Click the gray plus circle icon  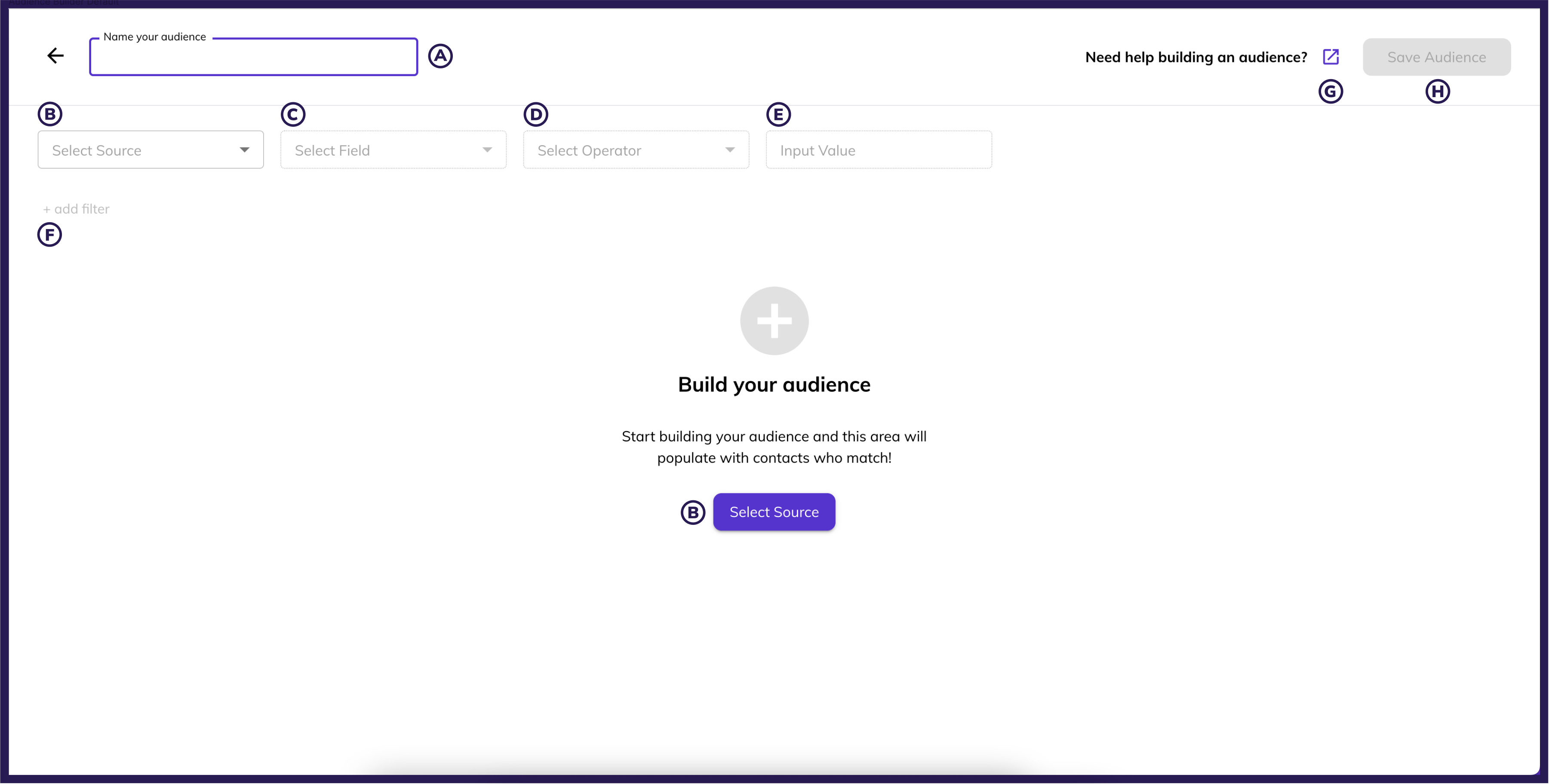[x=774, y=321]
